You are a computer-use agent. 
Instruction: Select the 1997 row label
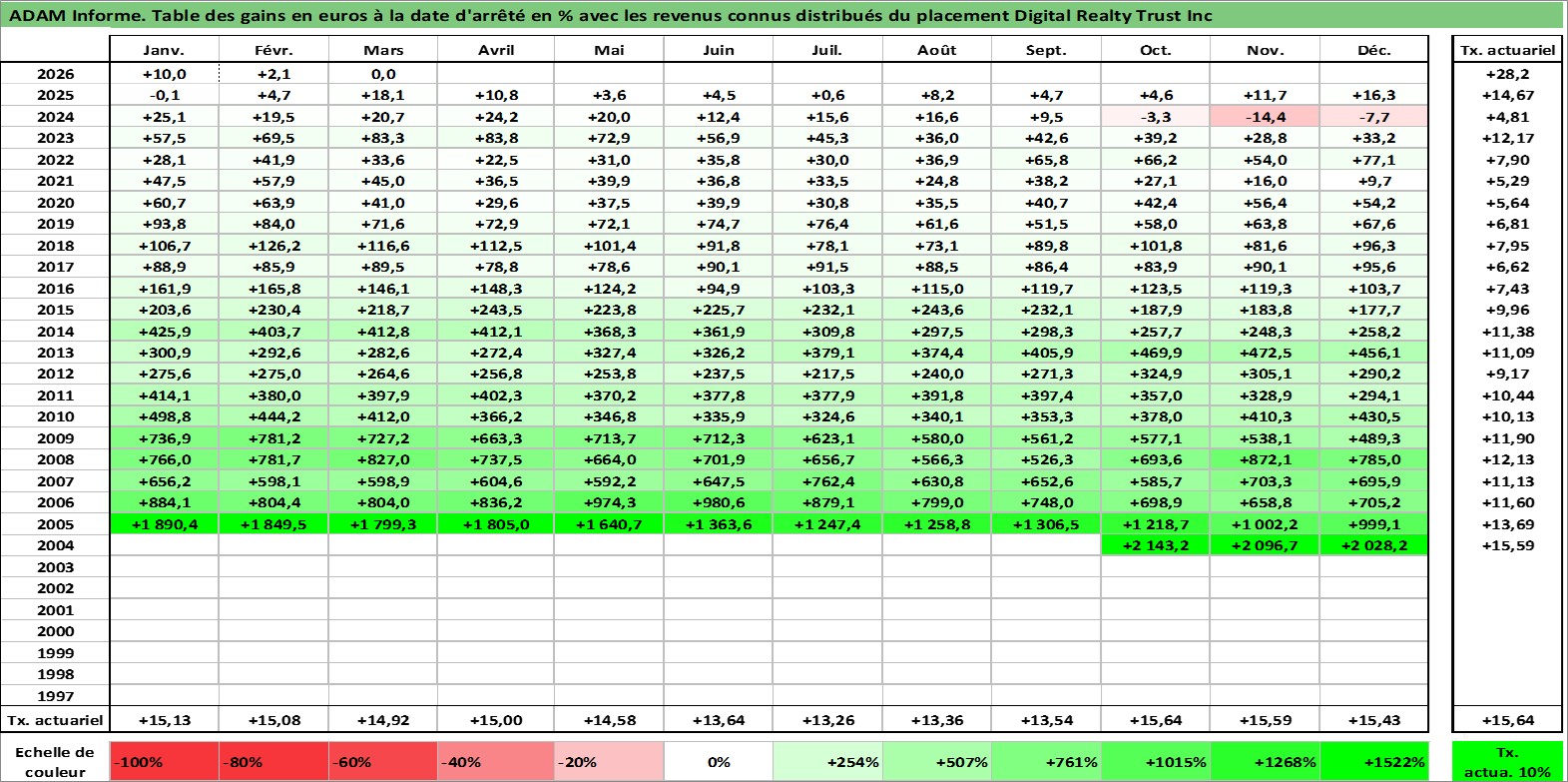pos(55,696)
